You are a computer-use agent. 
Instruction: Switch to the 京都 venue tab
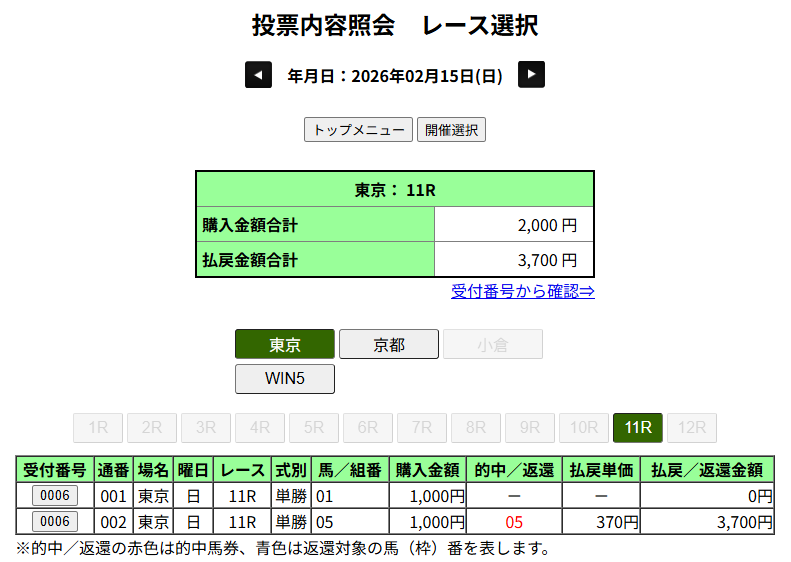pyautogui.click(x=389, y=344)
